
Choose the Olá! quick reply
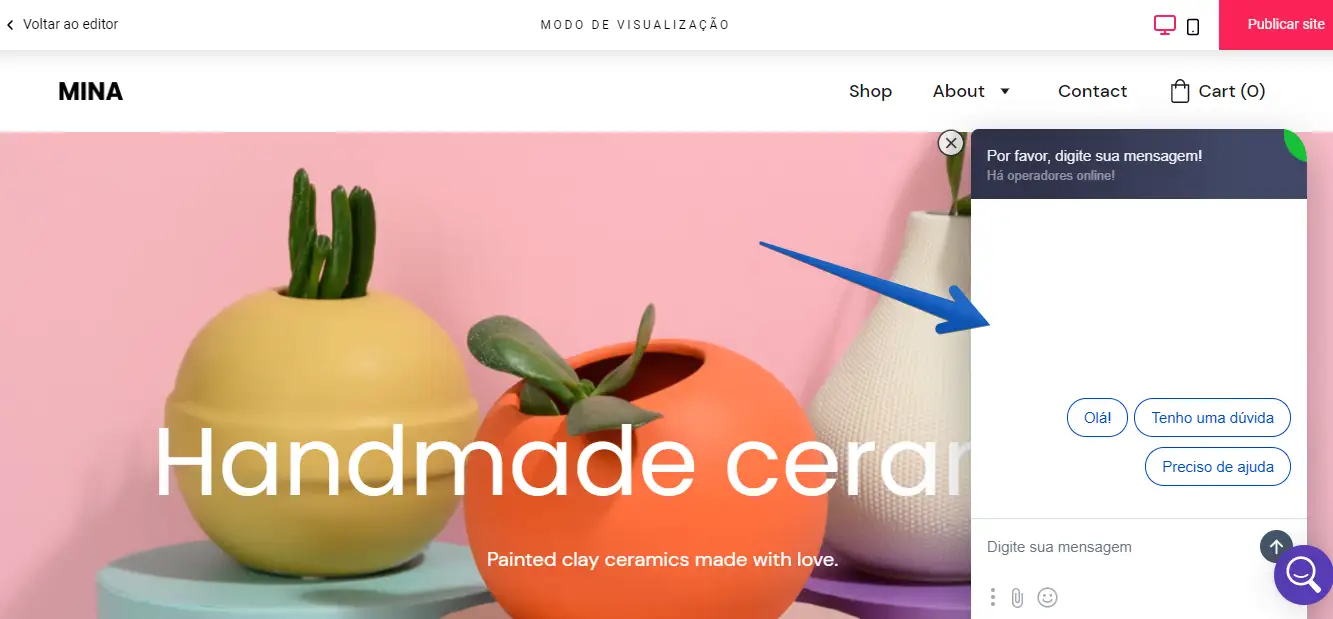[x=1097, y=418]
